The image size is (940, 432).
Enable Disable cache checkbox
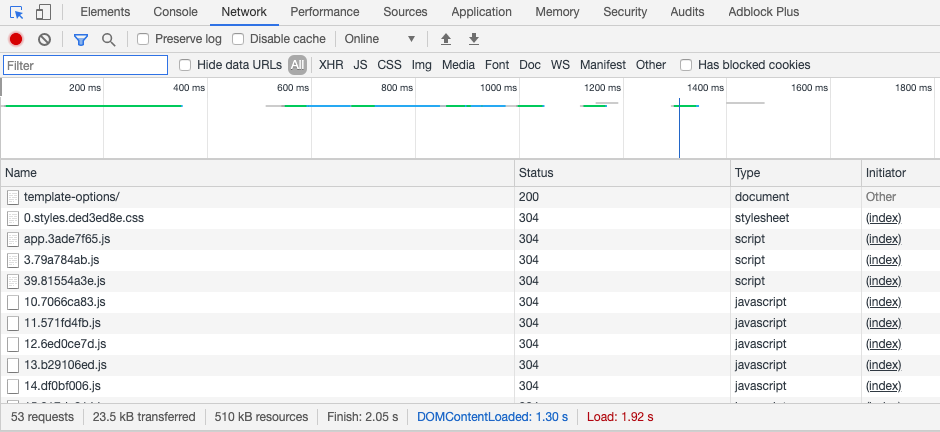click(238, 39)
